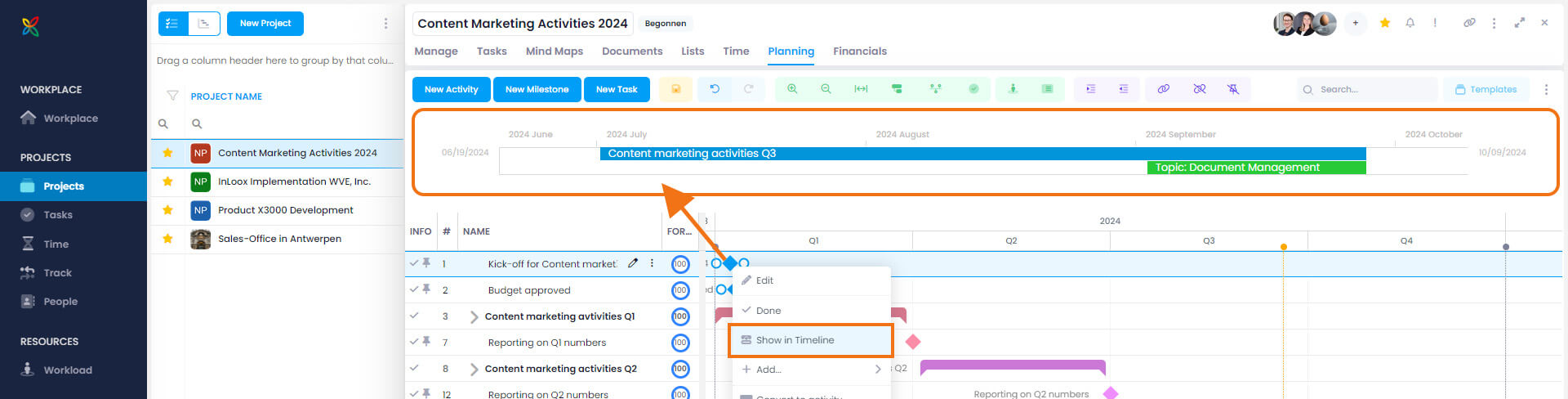Click the Undo arrow icon

715,89
